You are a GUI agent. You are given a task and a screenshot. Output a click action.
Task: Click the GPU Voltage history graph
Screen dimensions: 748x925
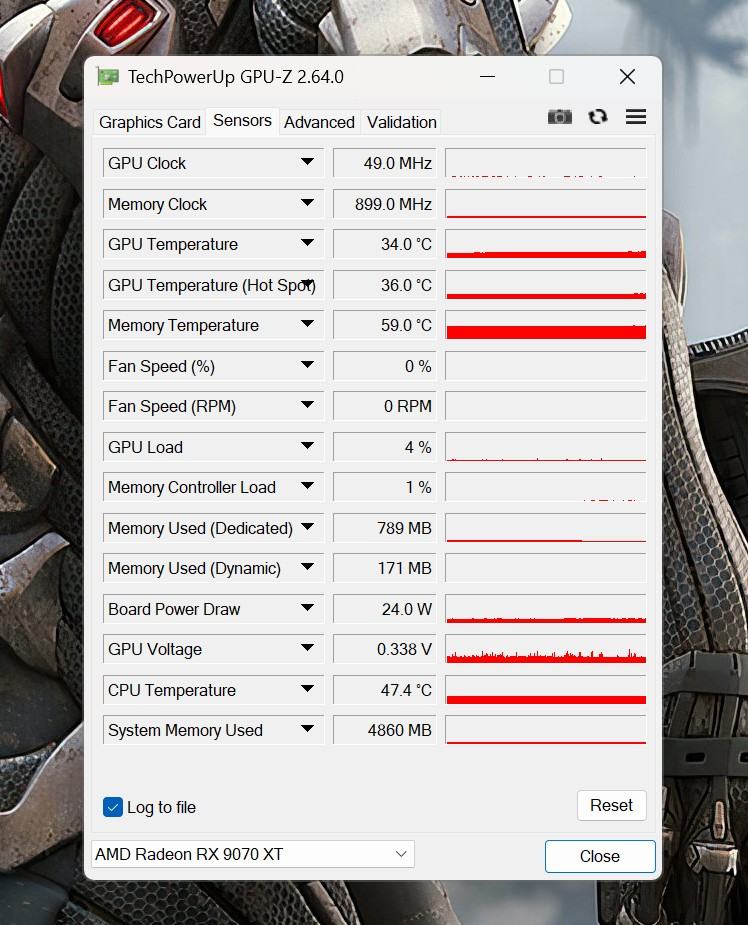tap(546, 650)
